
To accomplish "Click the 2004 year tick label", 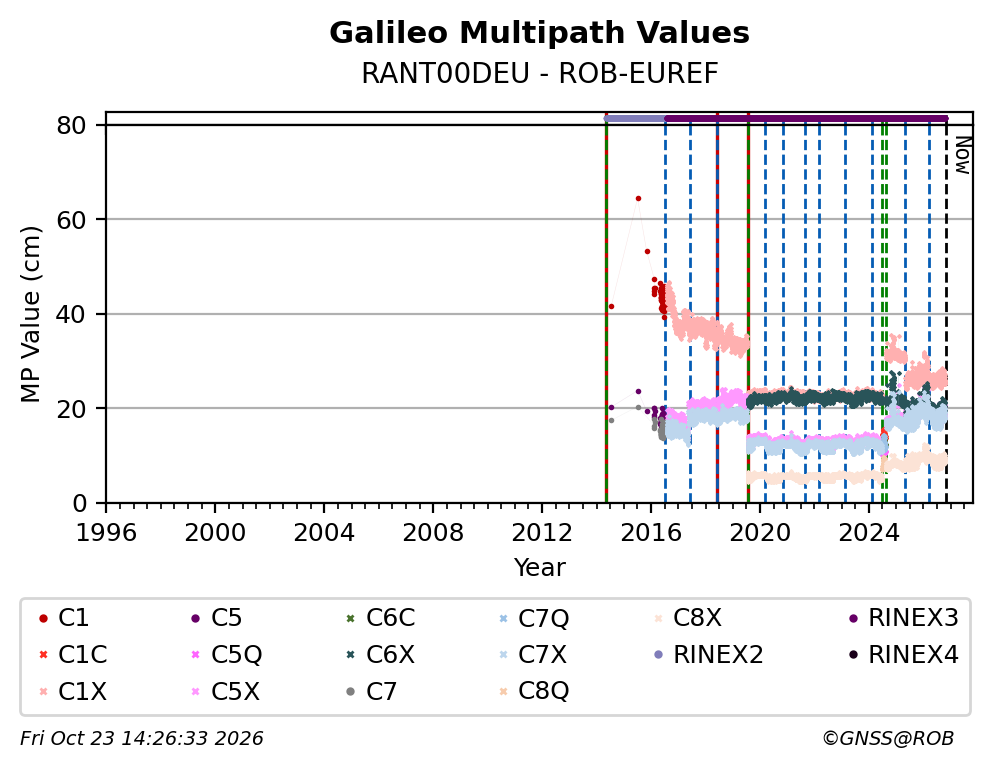I will (324, 532).
